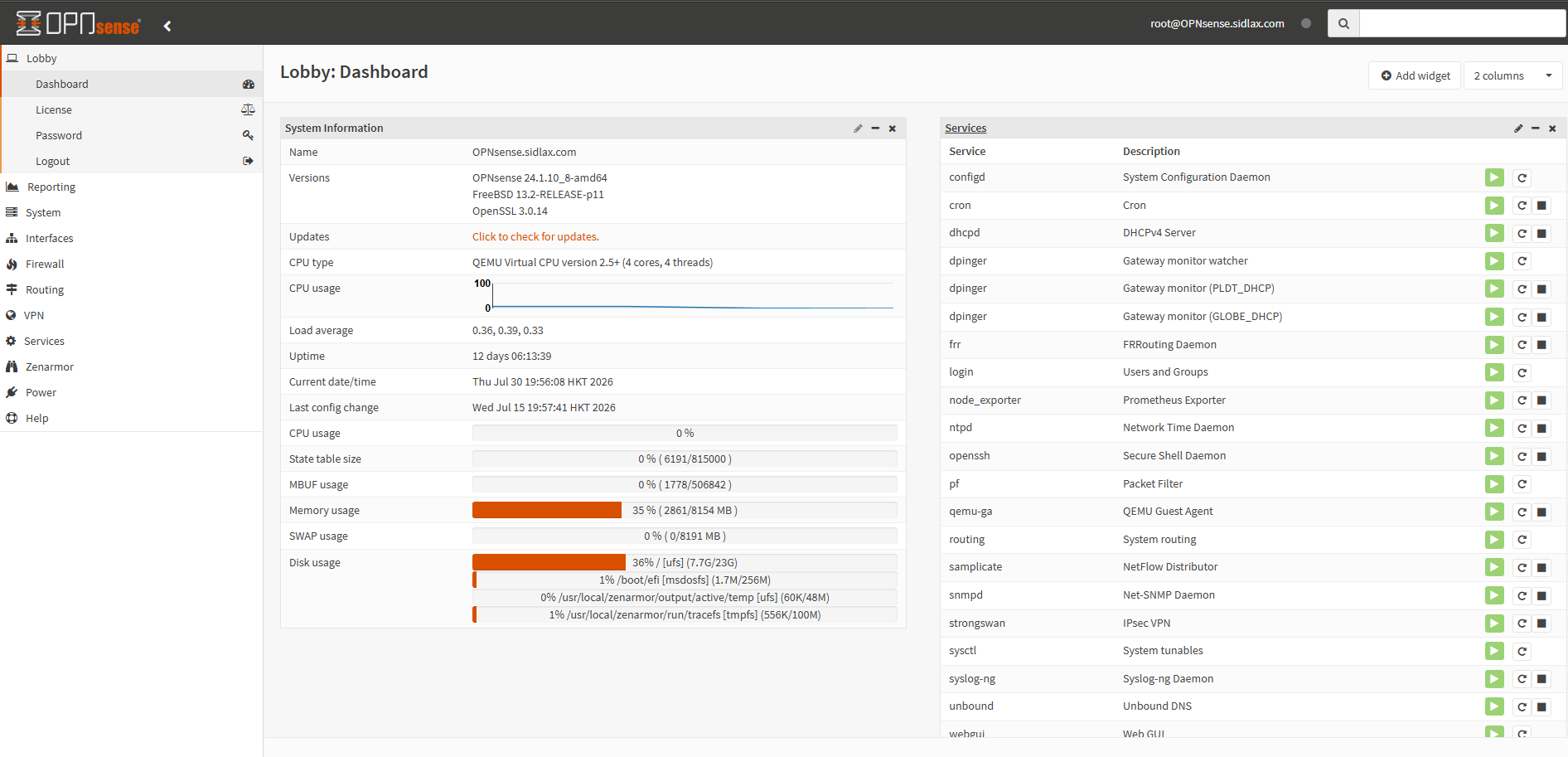The image size is (1568, 757).
Task: Stop the node_exporter service
Action: point(1541,400)
